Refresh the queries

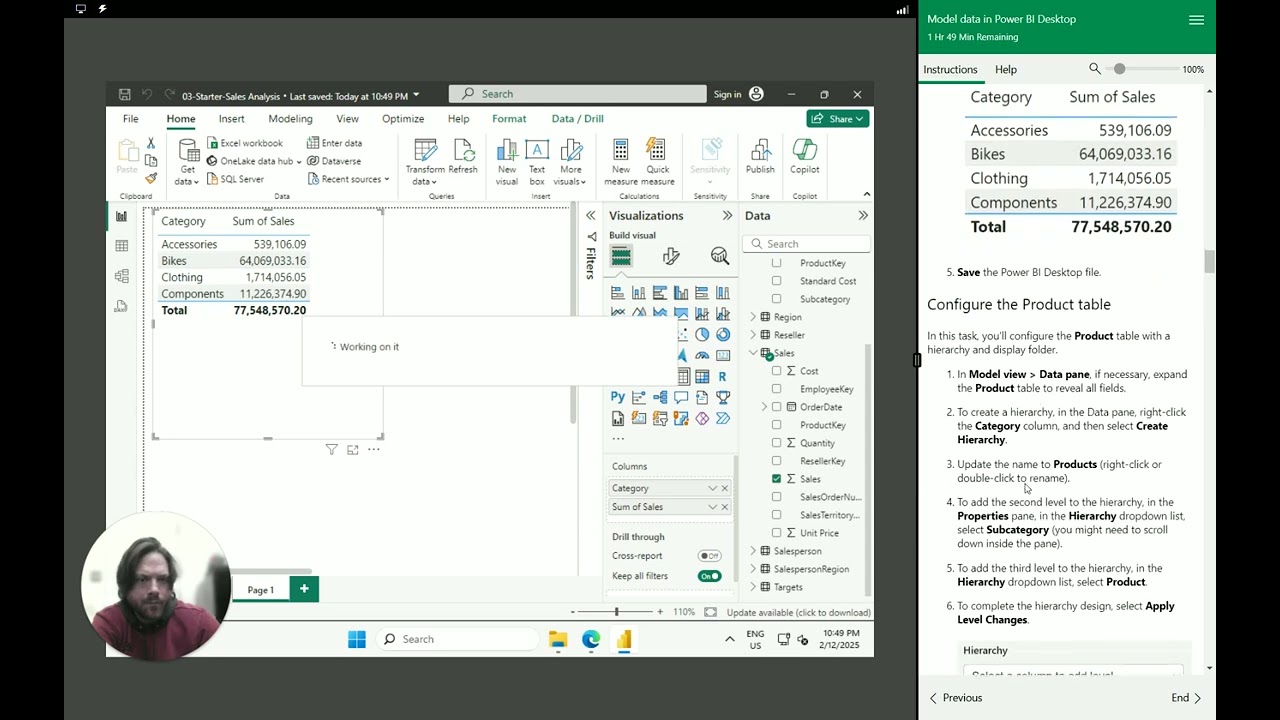coord(463,157)
